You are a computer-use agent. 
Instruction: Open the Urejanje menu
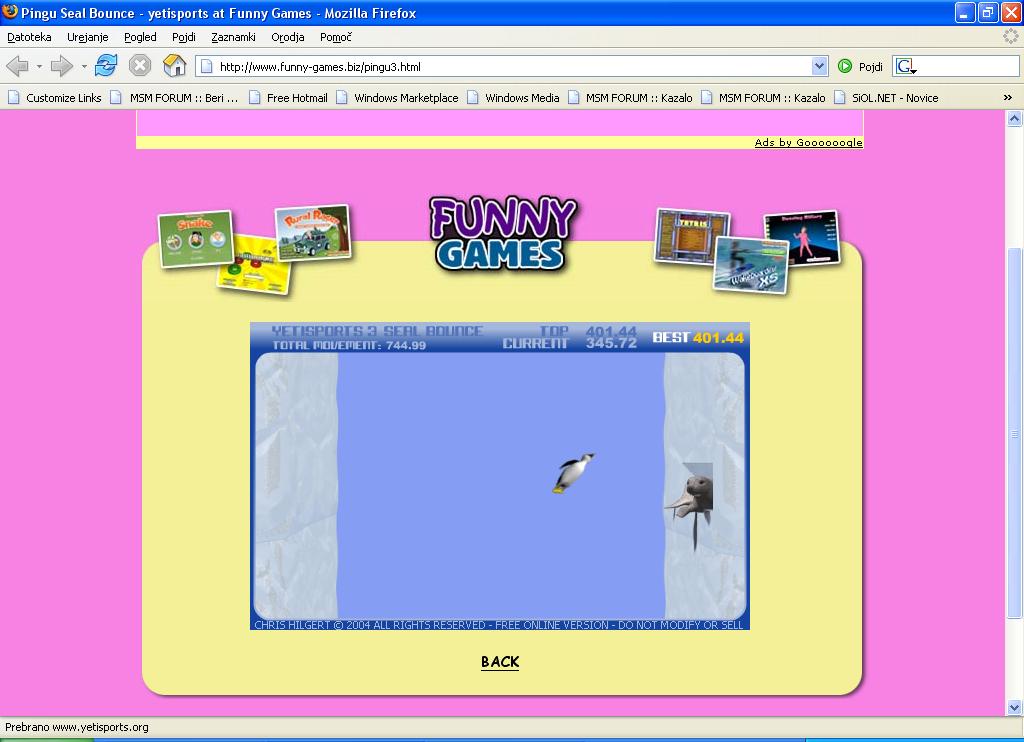pyautogui.click(x=88, y=37)
